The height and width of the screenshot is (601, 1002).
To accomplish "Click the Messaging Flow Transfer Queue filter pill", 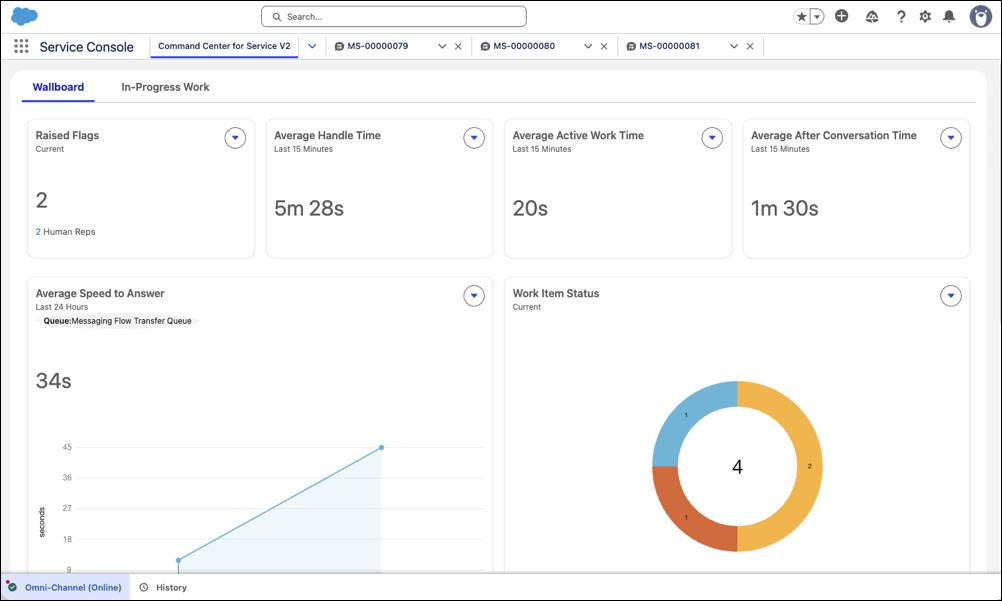I will click(118, 321).
